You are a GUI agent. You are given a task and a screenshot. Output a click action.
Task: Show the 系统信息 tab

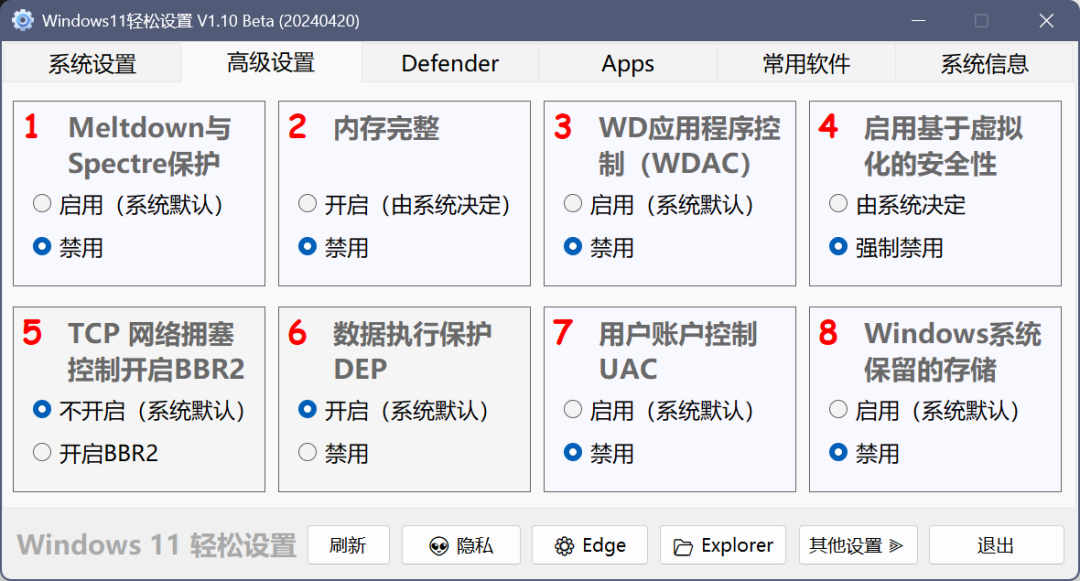(984, 64)
